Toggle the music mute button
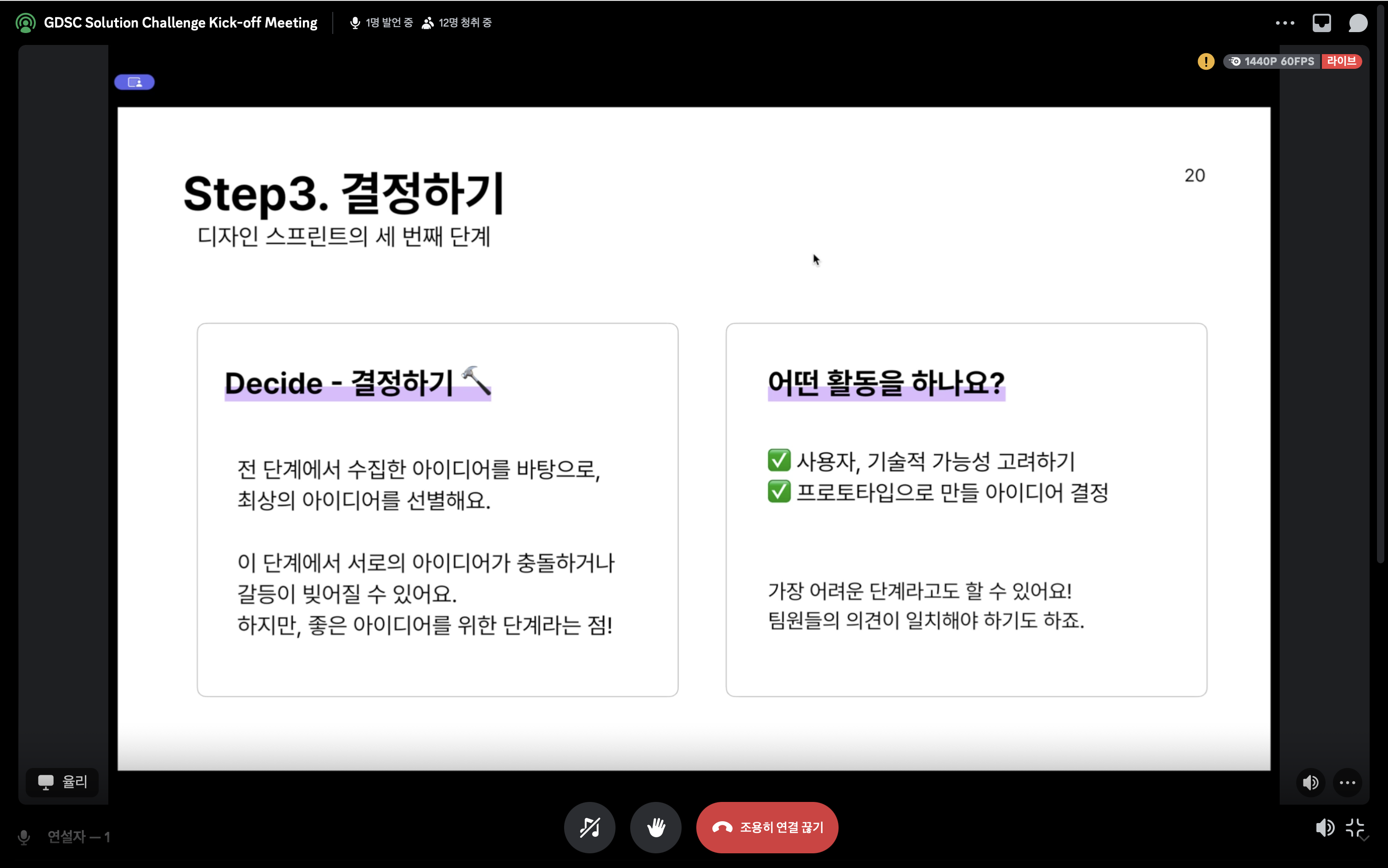 click(589, 827)
